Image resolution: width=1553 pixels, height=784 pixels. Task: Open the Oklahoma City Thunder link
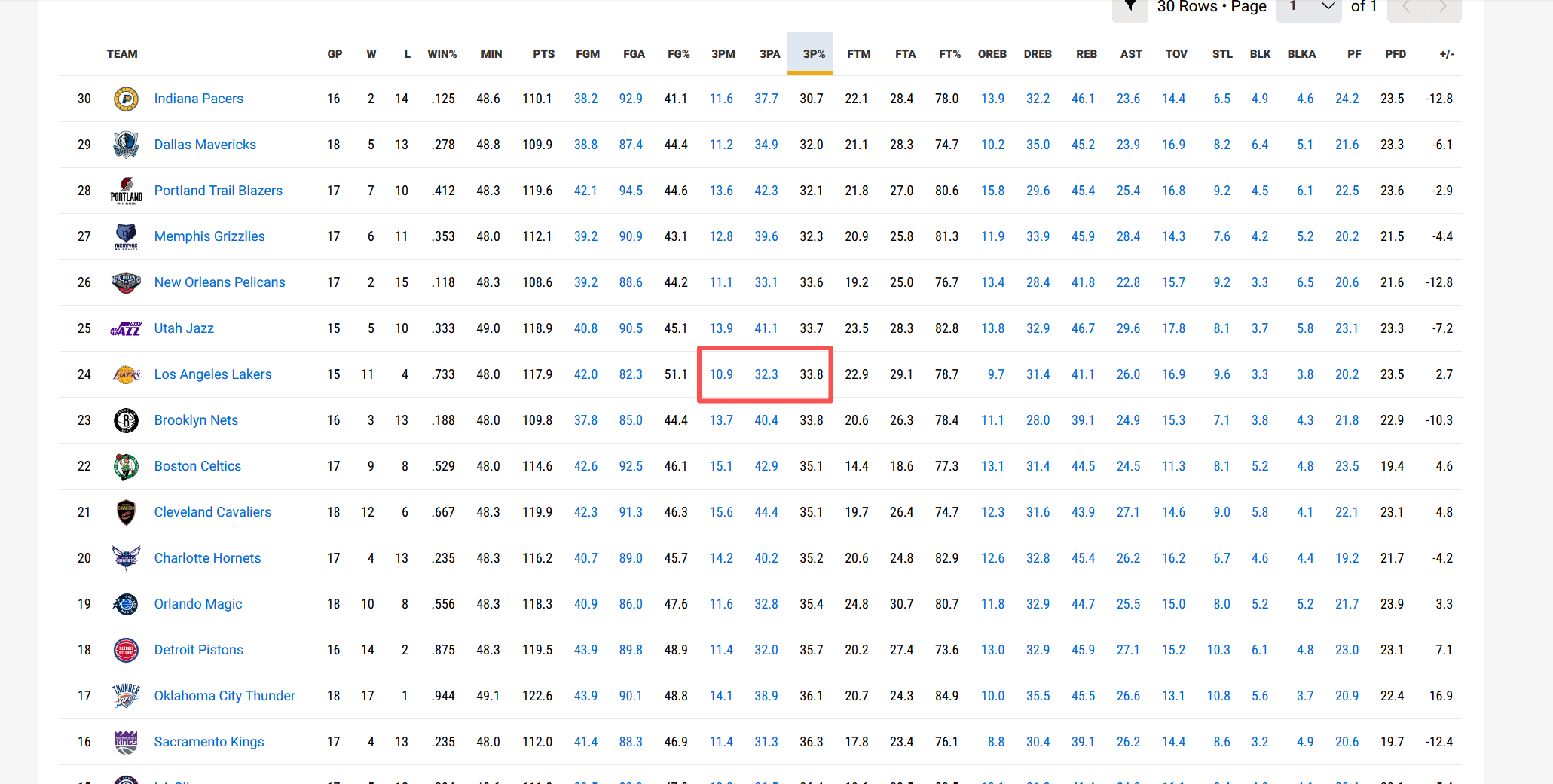pyautogui.click(x=225, y=696)
